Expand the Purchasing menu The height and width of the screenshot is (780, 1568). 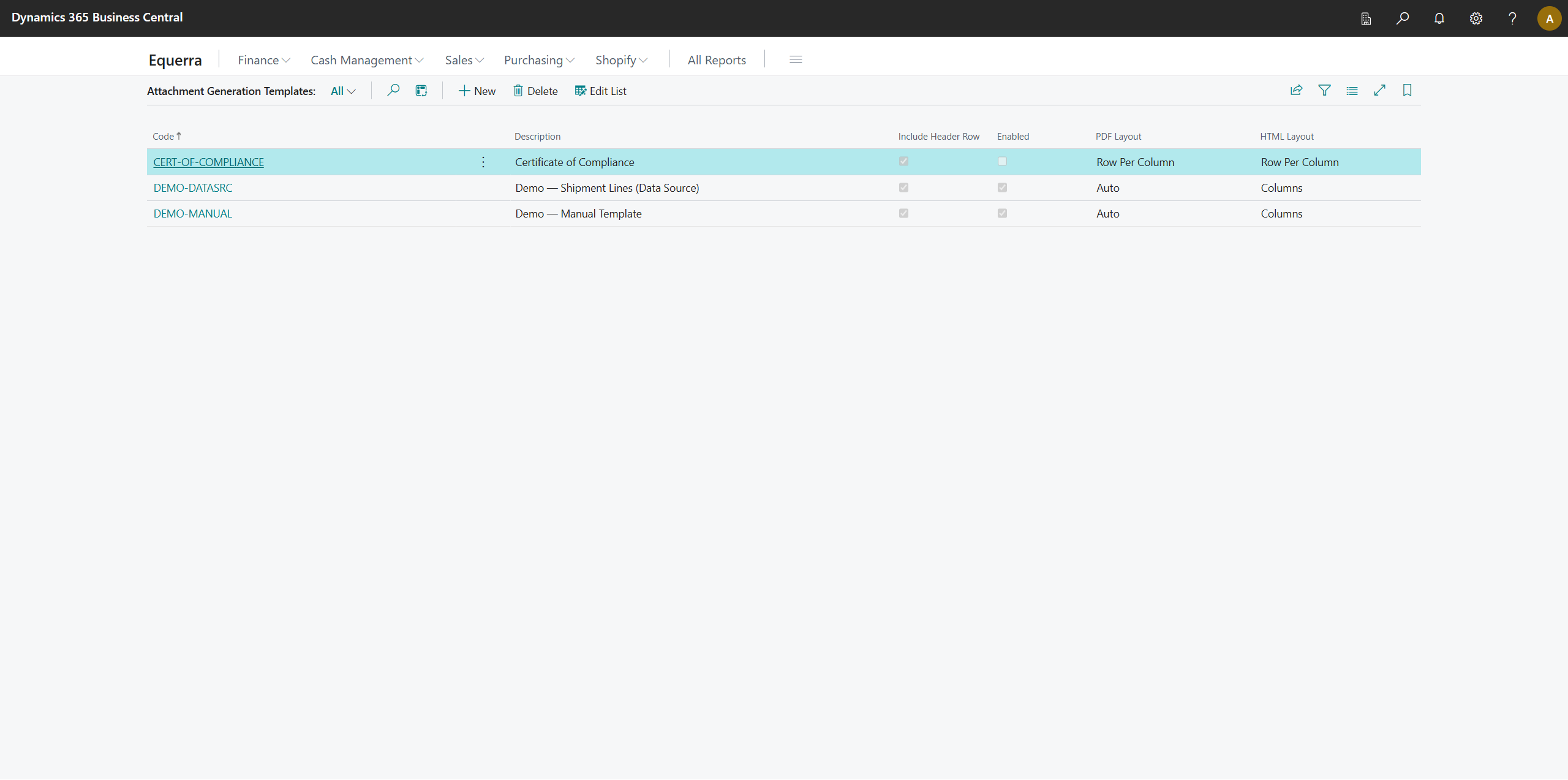(x=539, y=60)
